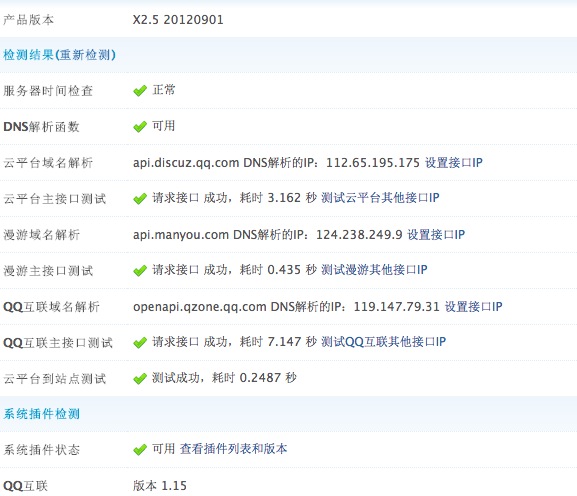This screenshot has height=496, width=577.
Task: Click the 耗时 3.162 秒 result text
Action: 278,198
